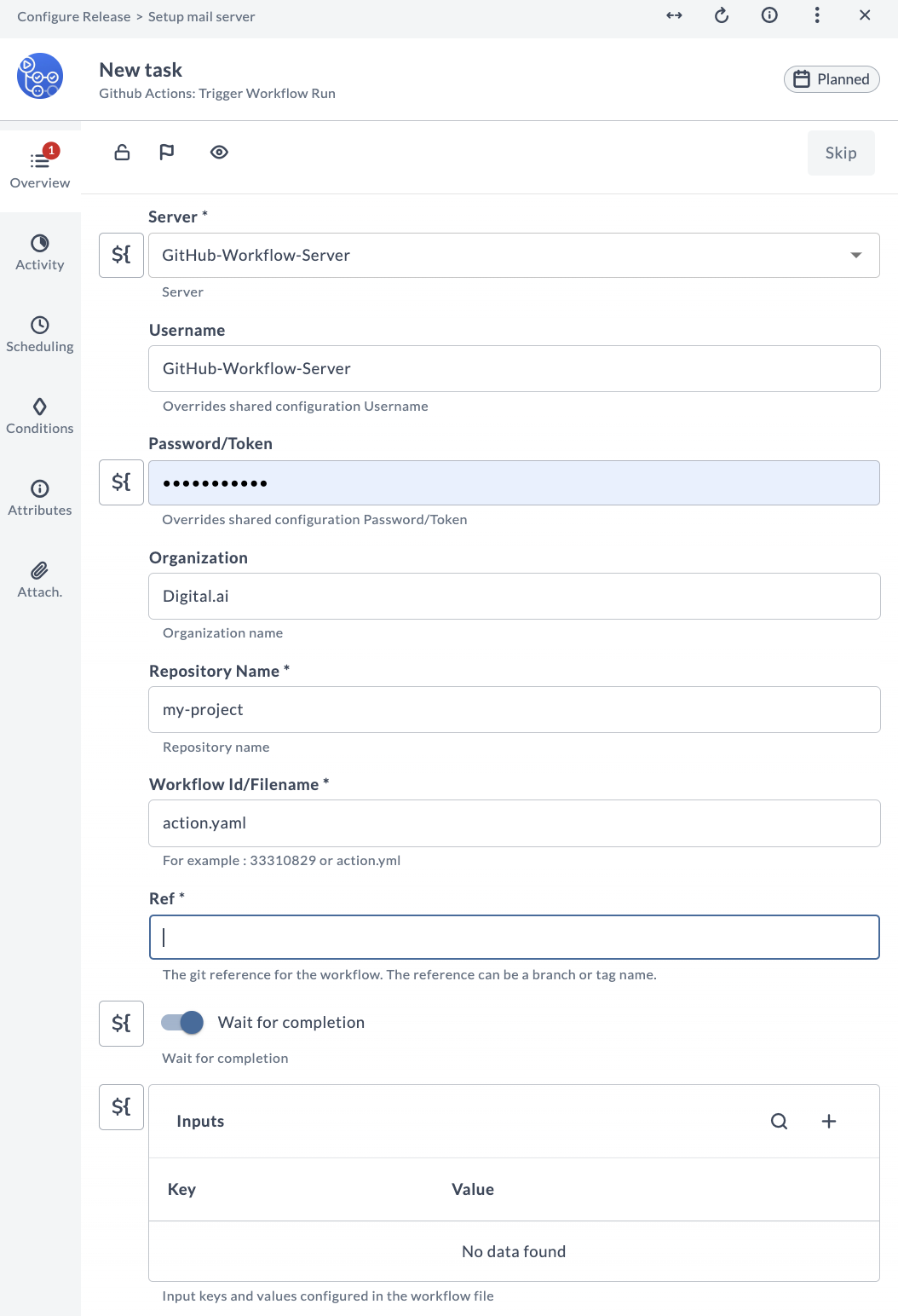This screenshot has width=898, height=1316.
Task: Click the flag icon
Action: [x=167, y=153]
